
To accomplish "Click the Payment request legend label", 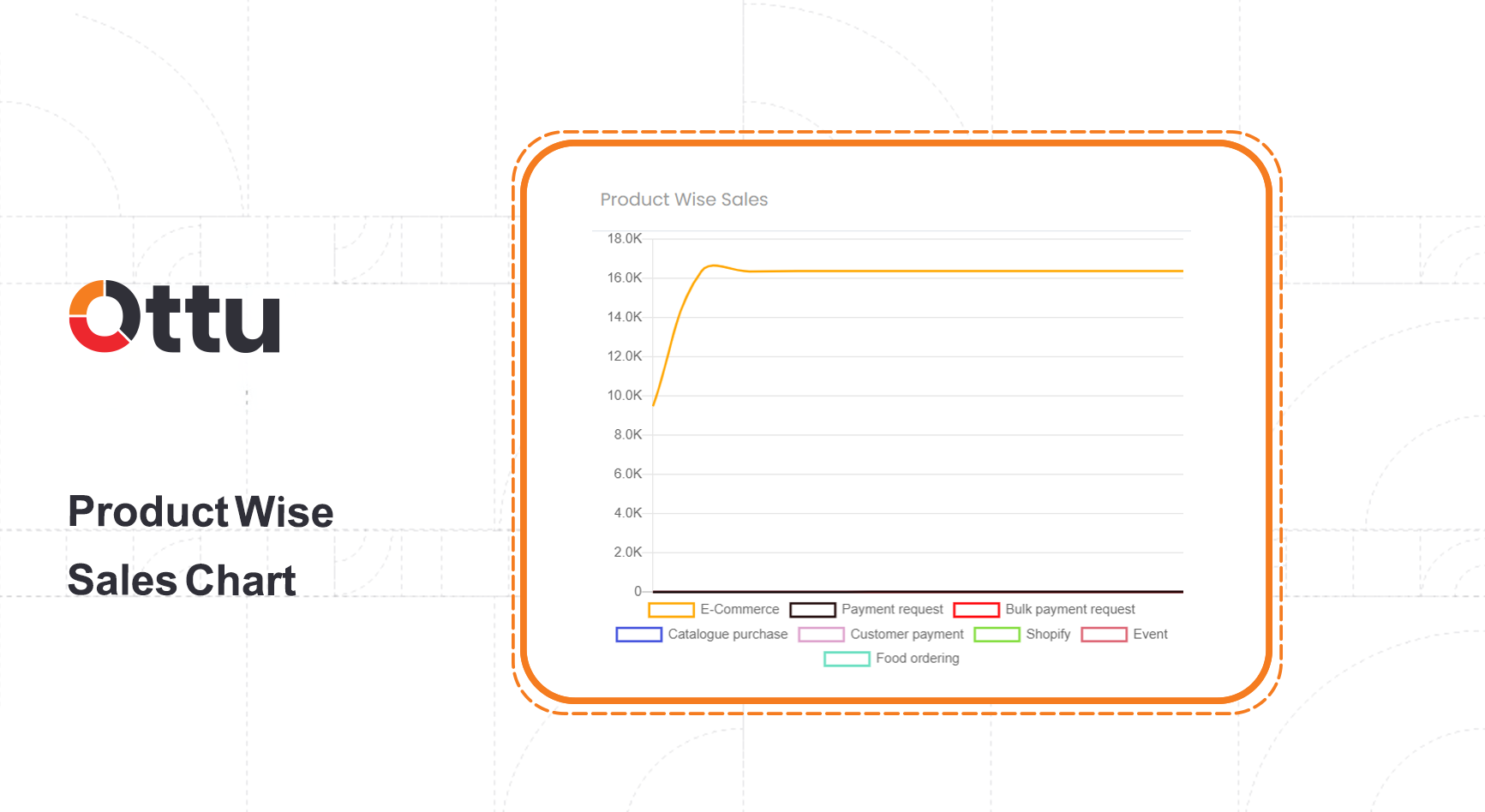I will pos(891,610).
